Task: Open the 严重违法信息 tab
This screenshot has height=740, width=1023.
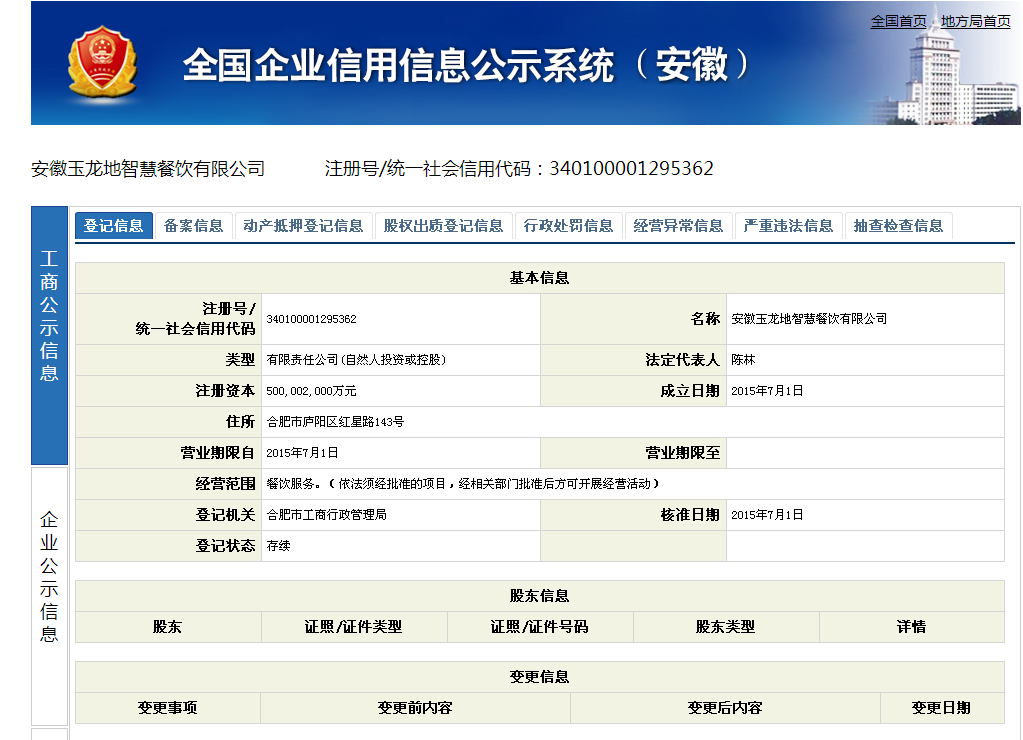Action: point(789,225)
